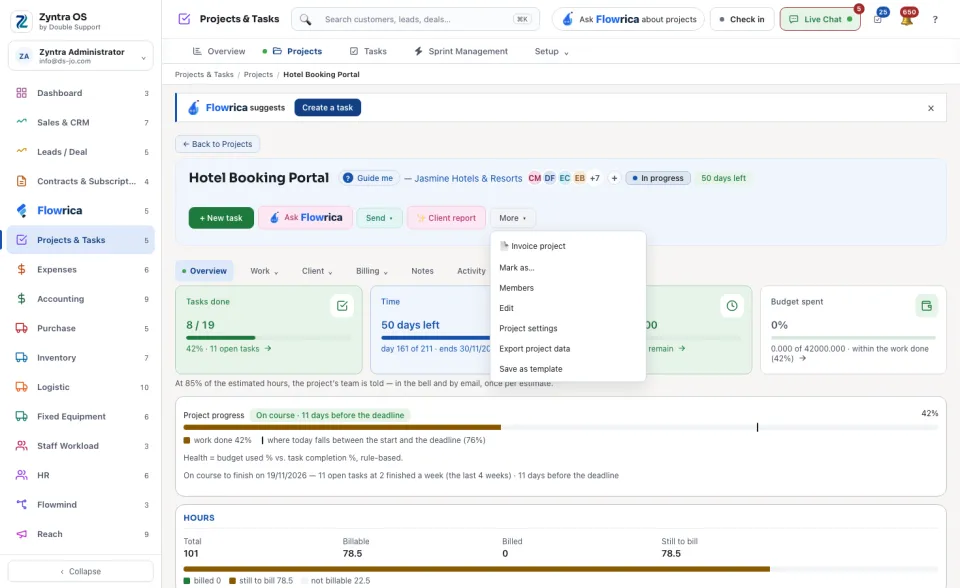Open Flowrica in the sidebar
Viewport: 960px width, 588px height.
(81, 211)
